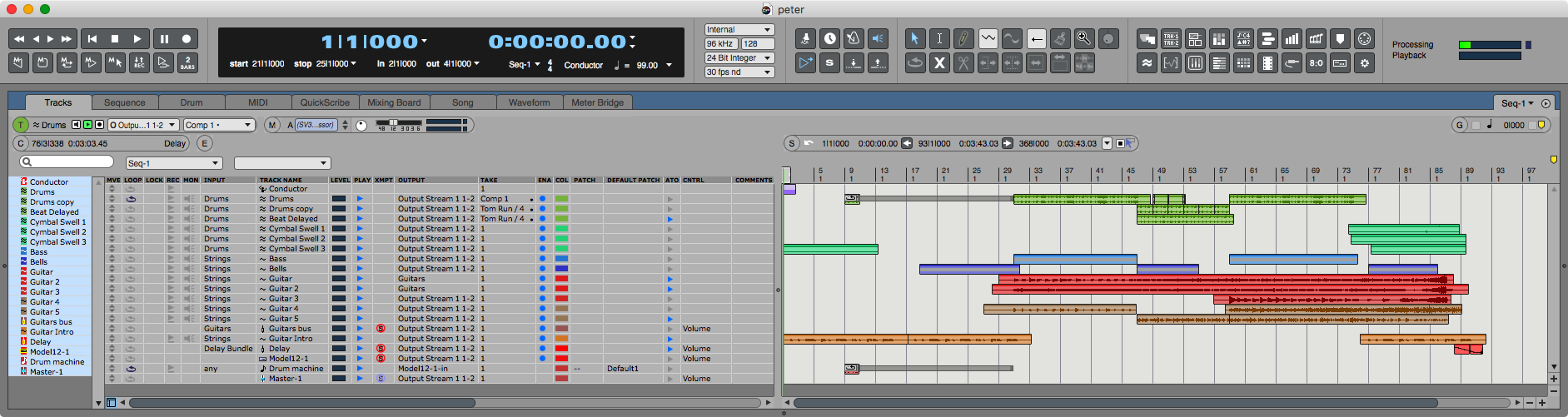Select the Zoom magnifier tool
The image size is (1568, 417).
[x=1084, y=38]
